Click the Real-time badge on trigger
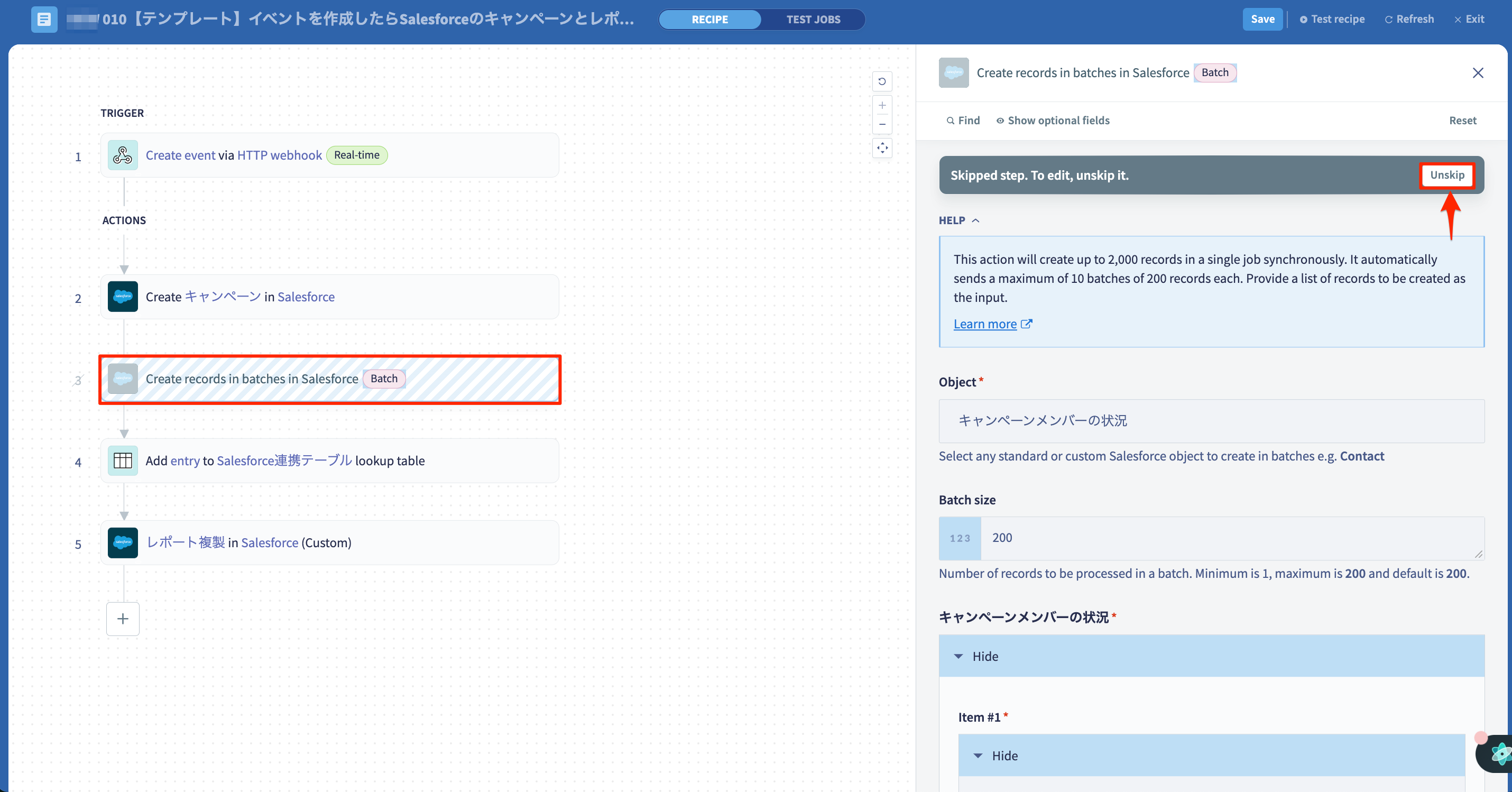This screenshot has height=792, width=1512. pos(357,155)
